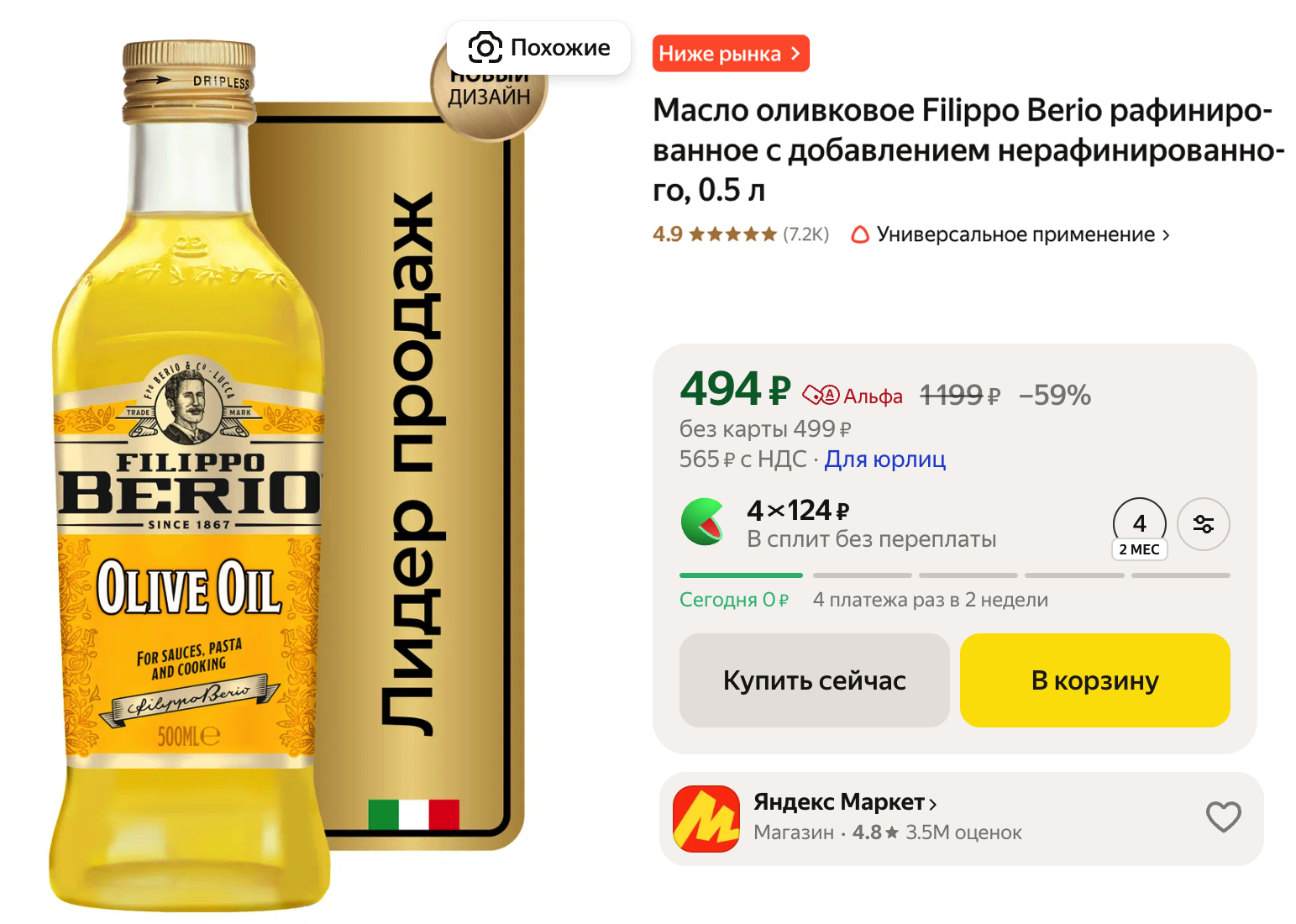
Task: Add item with "В корзину" button
Action: point(1094,680)
